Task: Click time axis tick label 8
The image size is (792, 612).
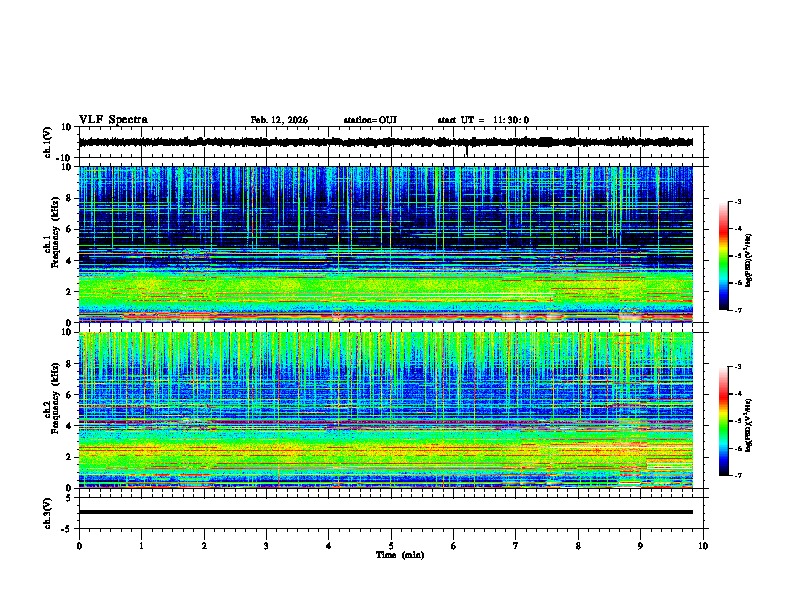Action: (x=578, y=546)
